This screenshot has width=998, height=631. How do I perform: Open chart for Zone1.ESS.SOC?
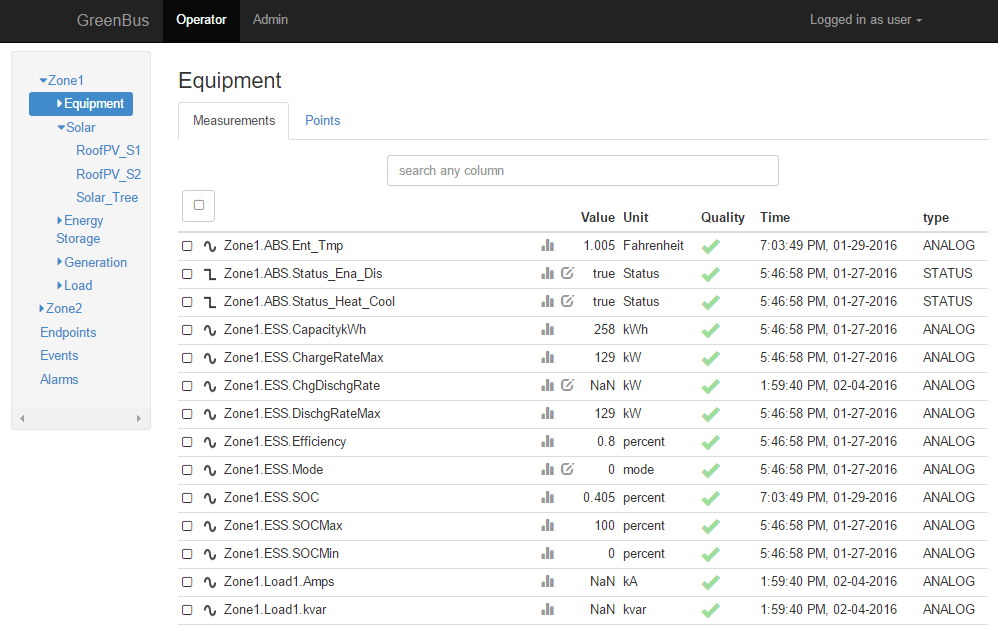pyautogui.click(x=547, y=498)
